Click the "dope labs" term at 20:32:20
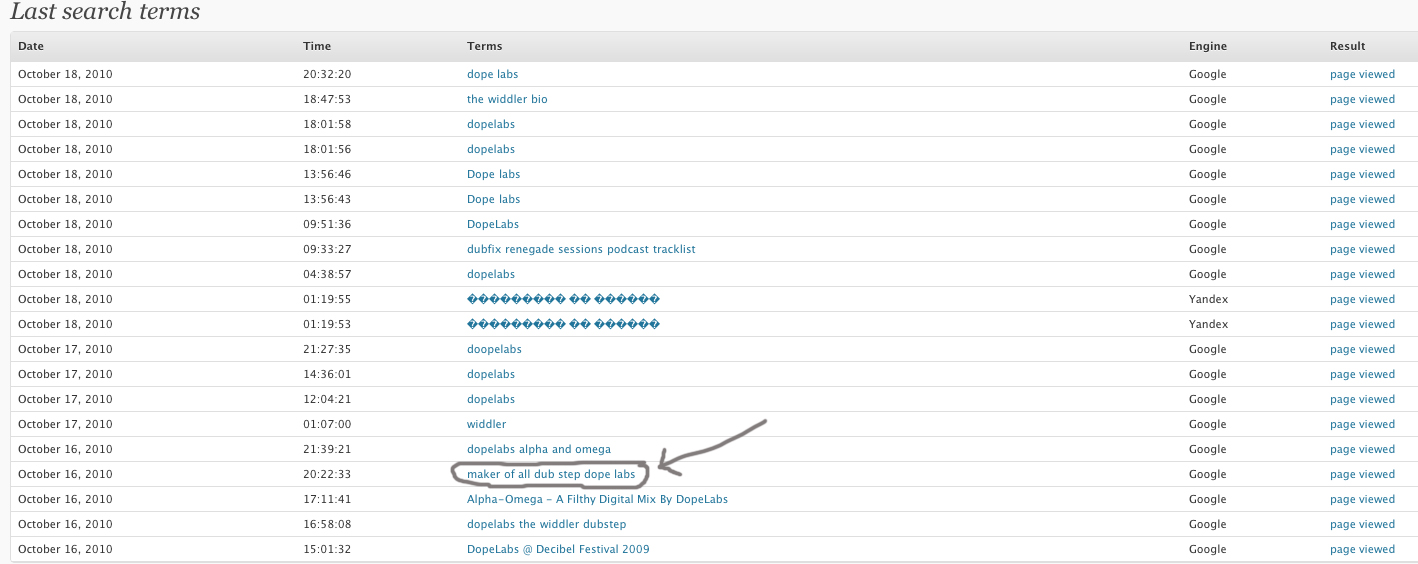The image size is (1418, 564). (x=493, y=74)
